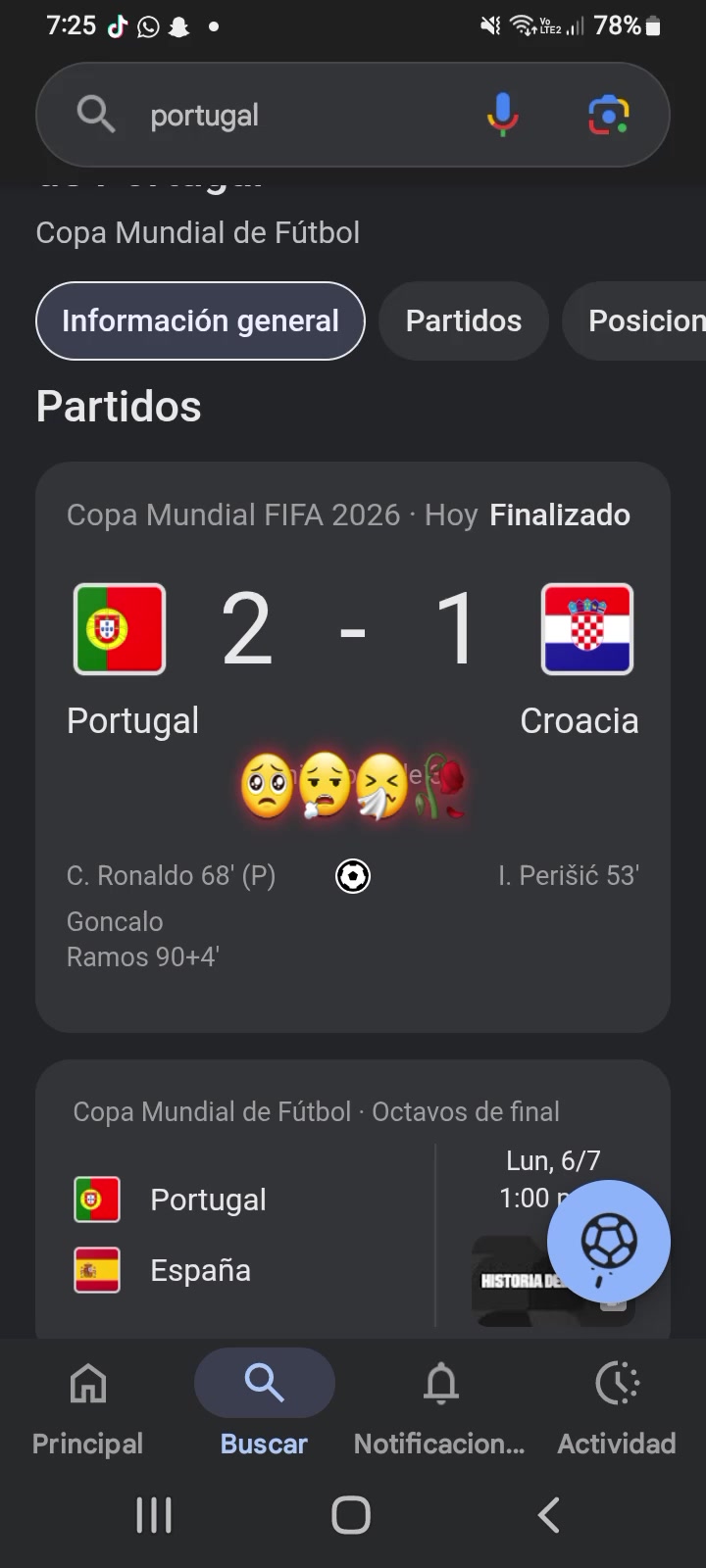Open the Portugal vs España octavos match

click(353, 1200)
